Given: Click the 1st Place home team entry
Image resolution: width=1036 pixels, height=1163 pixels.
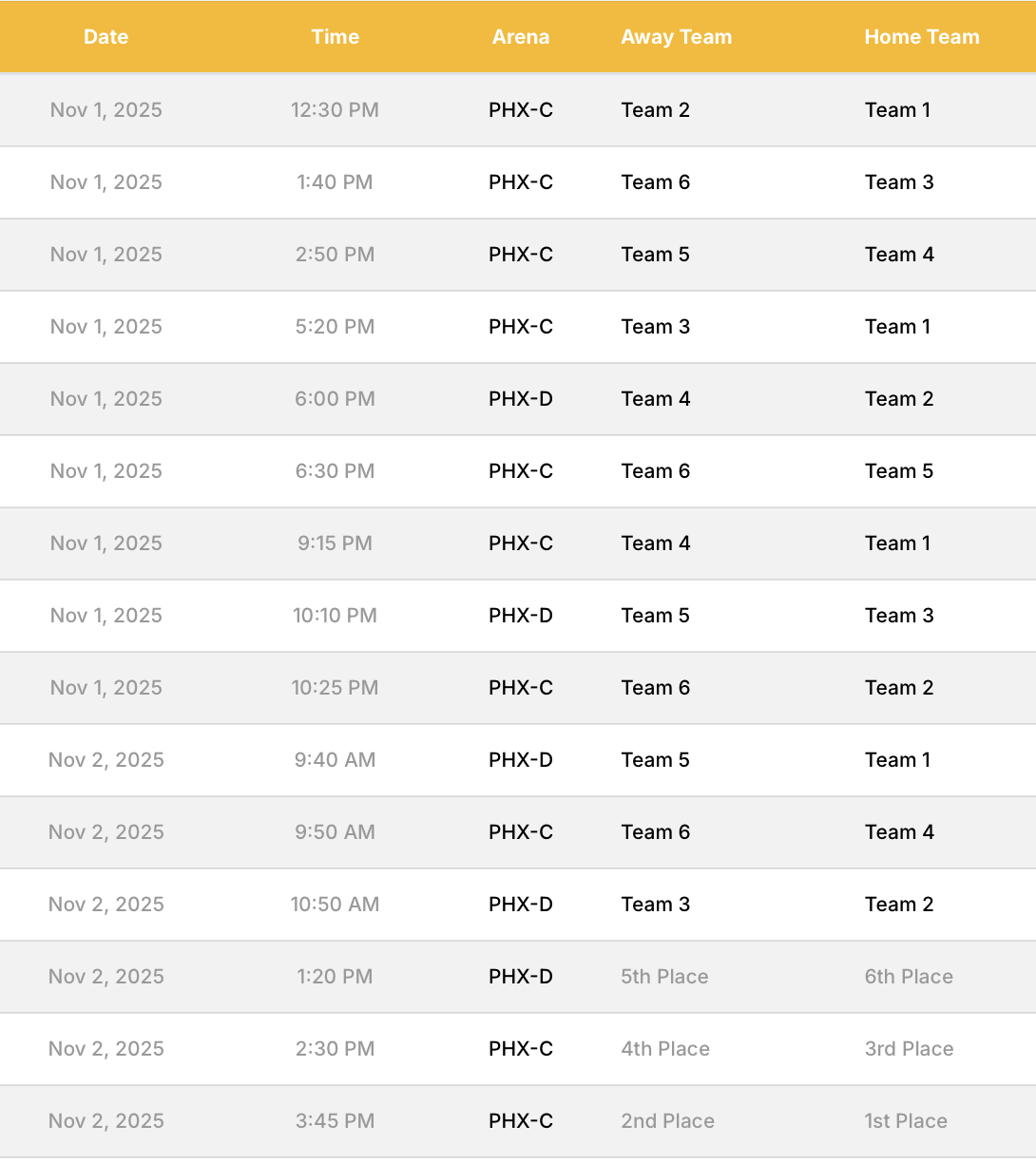Looking at the screenshot, I should (x=906, y=1121).
